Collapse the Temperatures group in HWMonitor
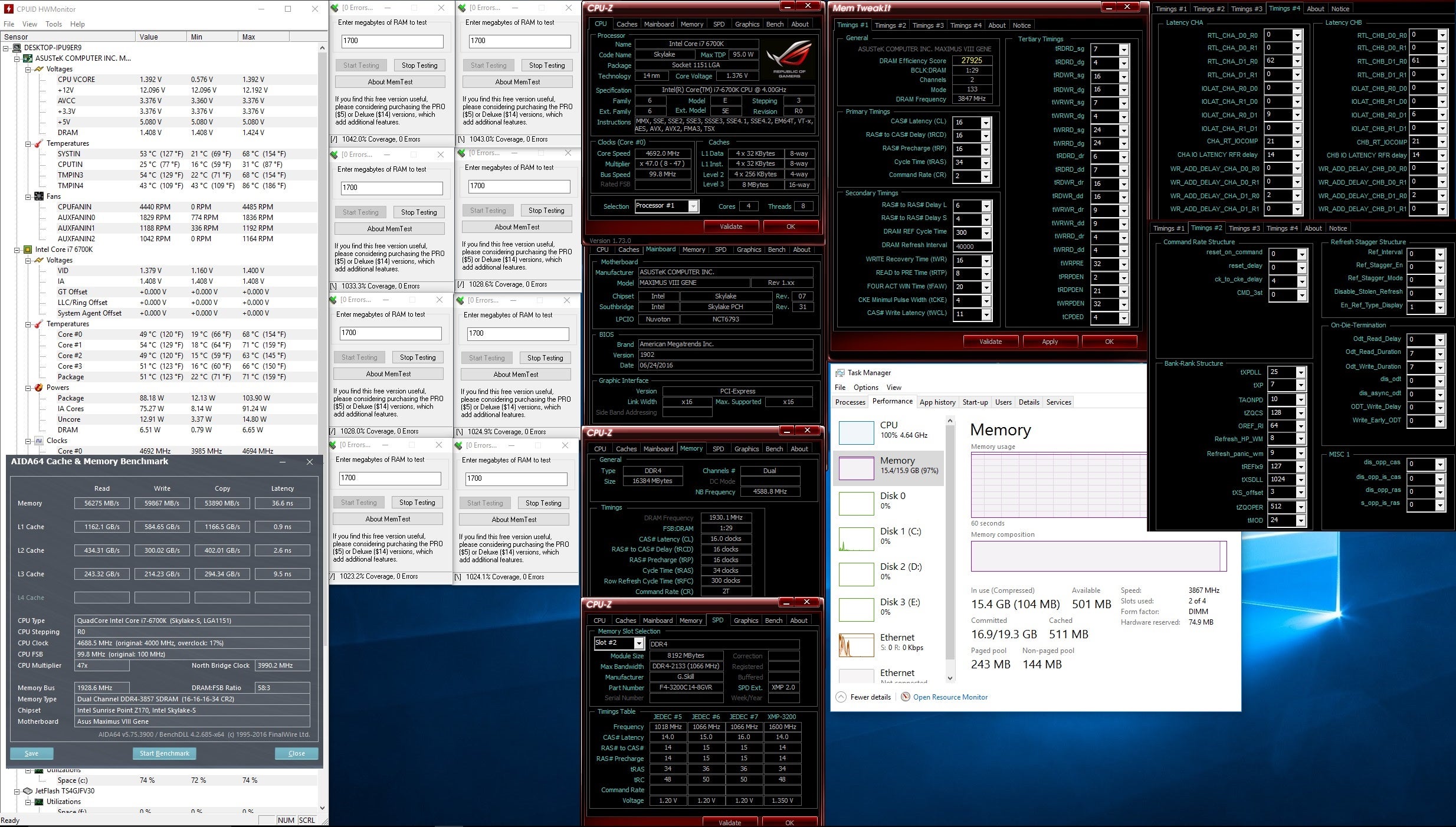1456x827 pixels. point(27,143)
